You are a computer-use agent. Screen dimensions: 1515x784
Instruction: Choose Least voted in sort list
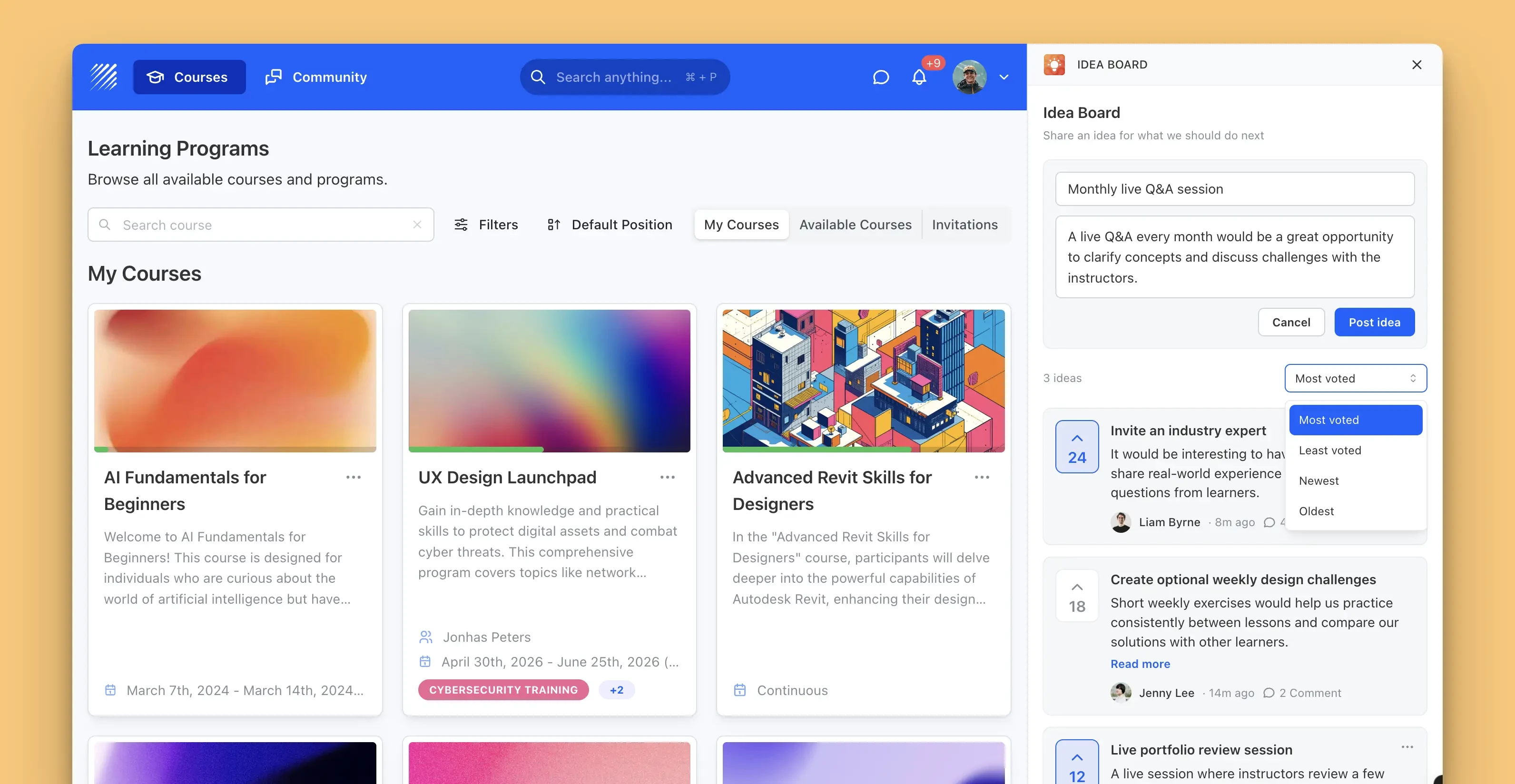click(1356, 451)
